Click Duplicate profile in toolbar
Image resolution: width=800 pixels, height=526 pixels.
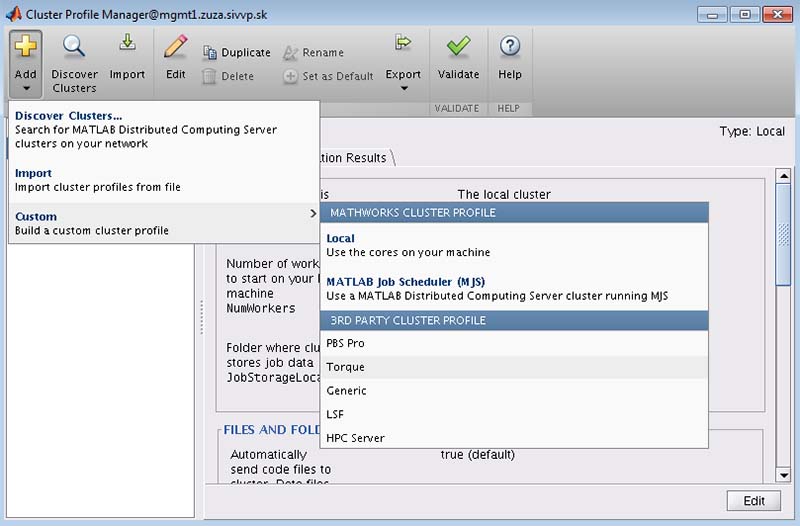[x=236, y=53]
